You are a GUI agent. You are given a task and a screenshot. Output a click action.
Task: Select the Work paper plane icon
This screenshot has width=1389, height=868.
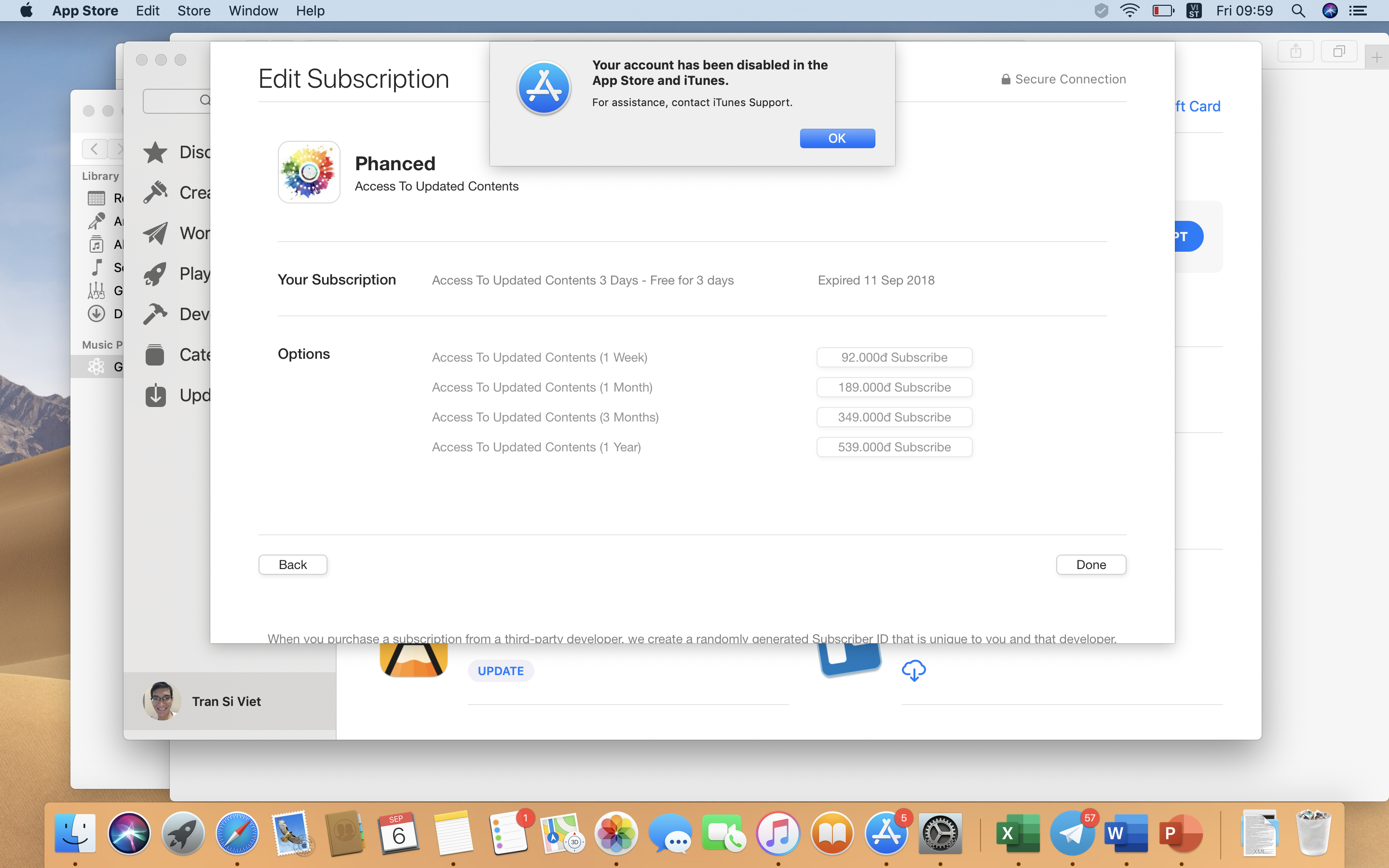coord(155,233)
